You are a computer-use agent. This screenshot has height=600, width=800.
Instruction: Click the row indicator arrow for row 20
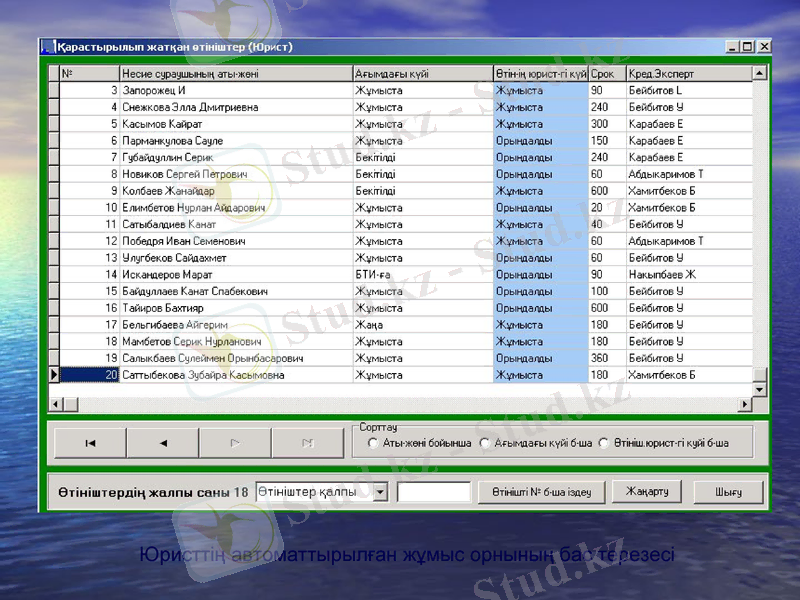(54, 375)
